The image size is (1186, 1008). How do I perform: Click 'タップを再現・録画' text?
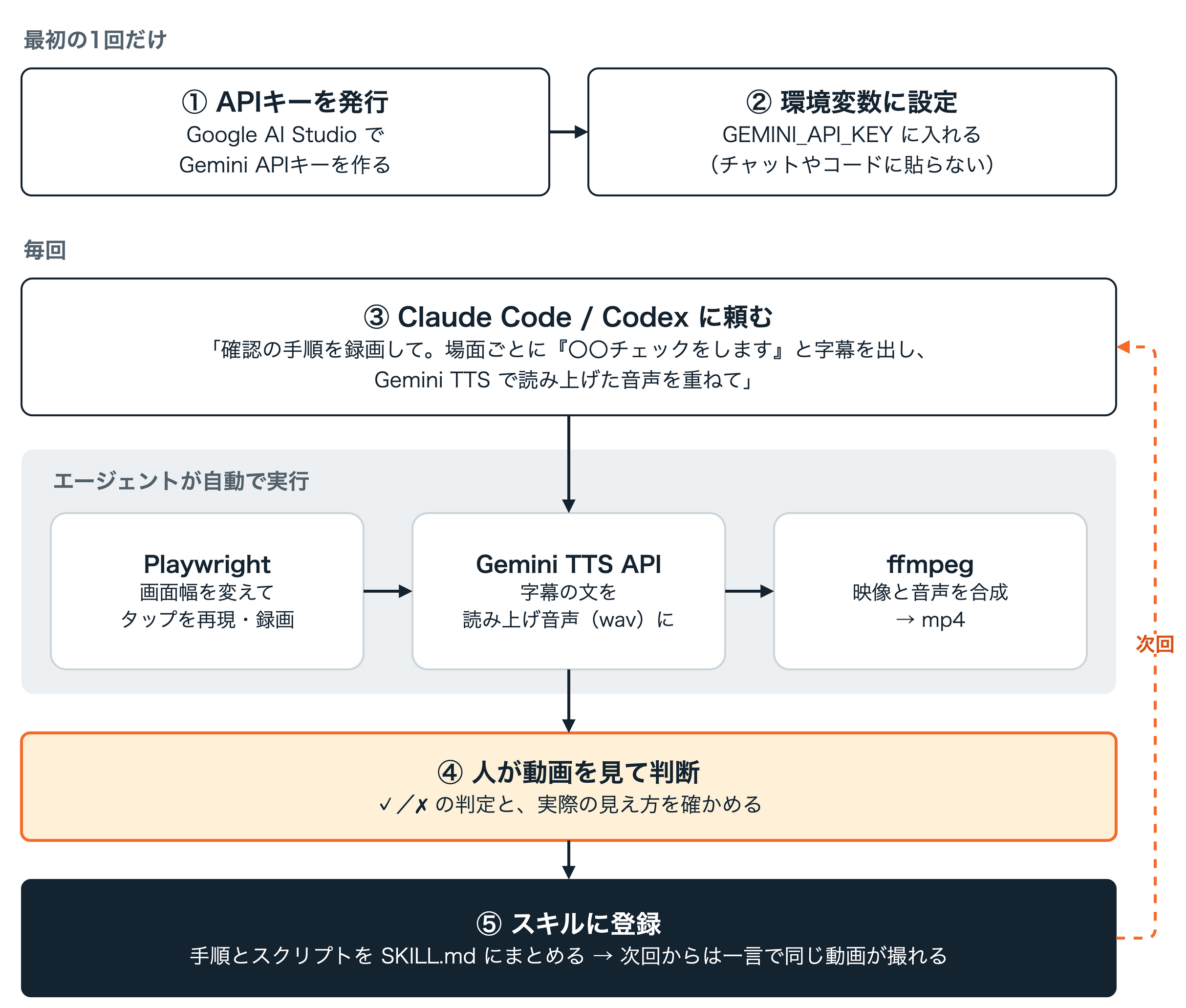point(207,620)
